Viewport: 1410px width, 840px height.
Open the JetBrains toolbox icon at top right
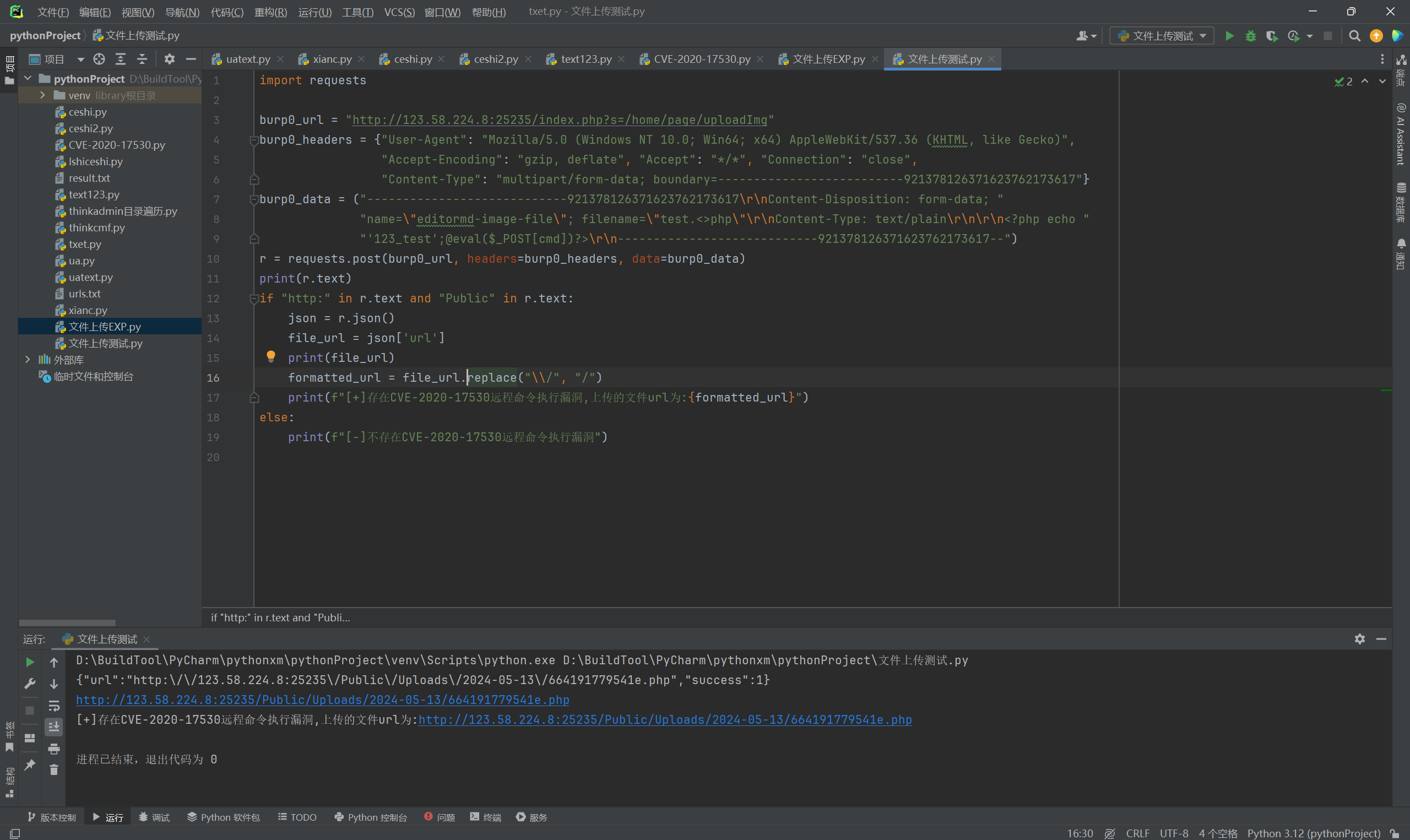[x=1396, y=36]
